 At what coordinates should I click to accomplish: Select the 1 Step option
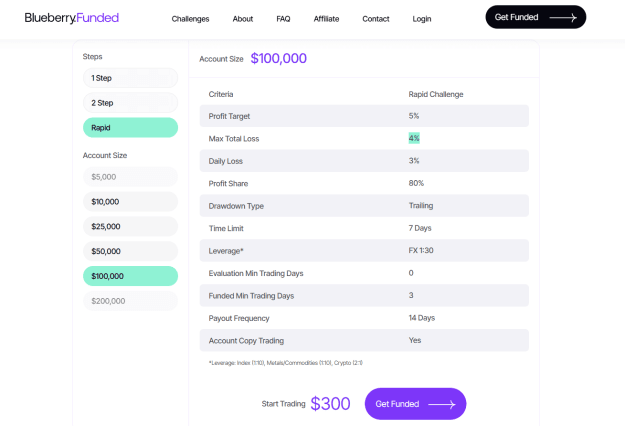pyautogui.click(x=130, y=78)
